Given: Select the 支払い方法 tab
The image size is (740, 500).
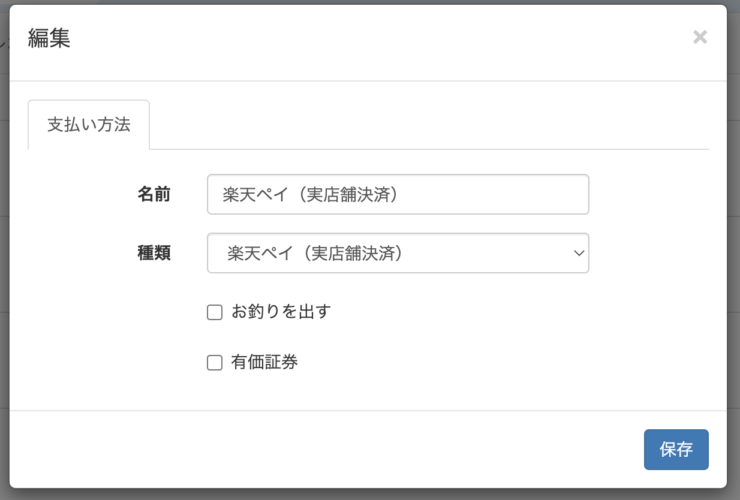Looking at the screenshot, I should point(89,125).
